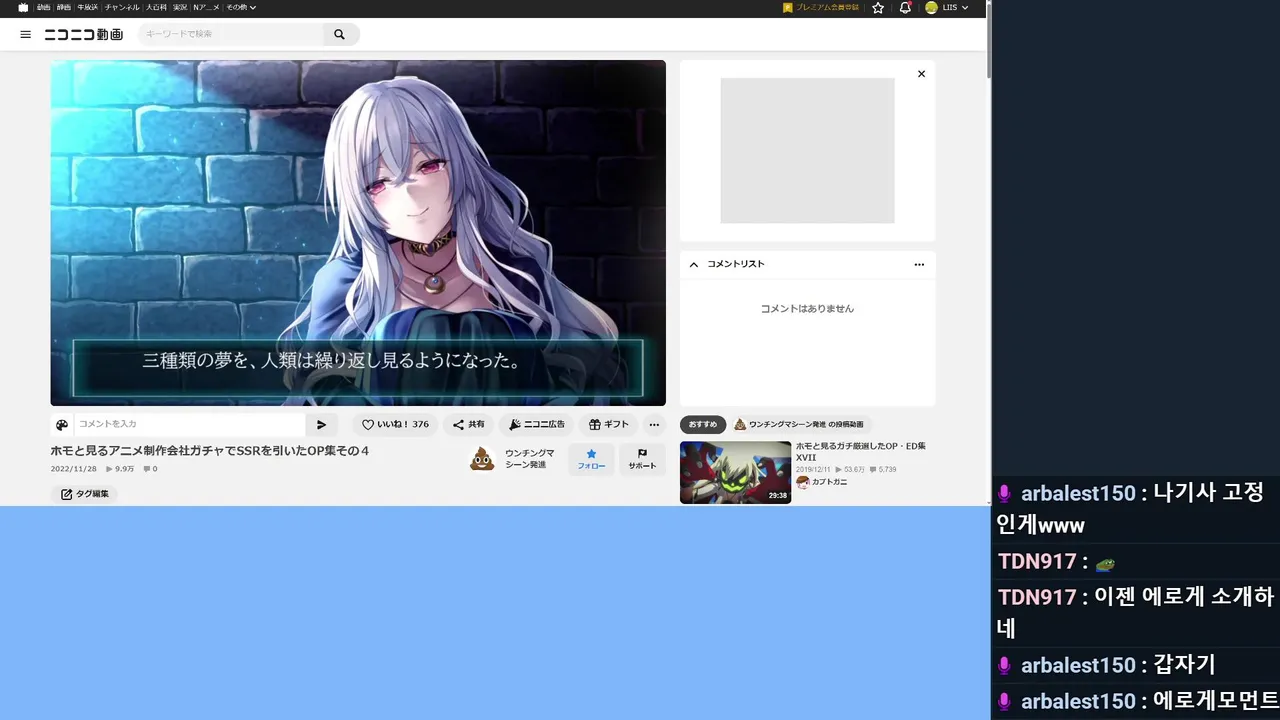Viewport: 1280px width, 720px height.
Task: Click the 2022/11/28 upload date
Action: pyautogui.click(x=74, y=469)
